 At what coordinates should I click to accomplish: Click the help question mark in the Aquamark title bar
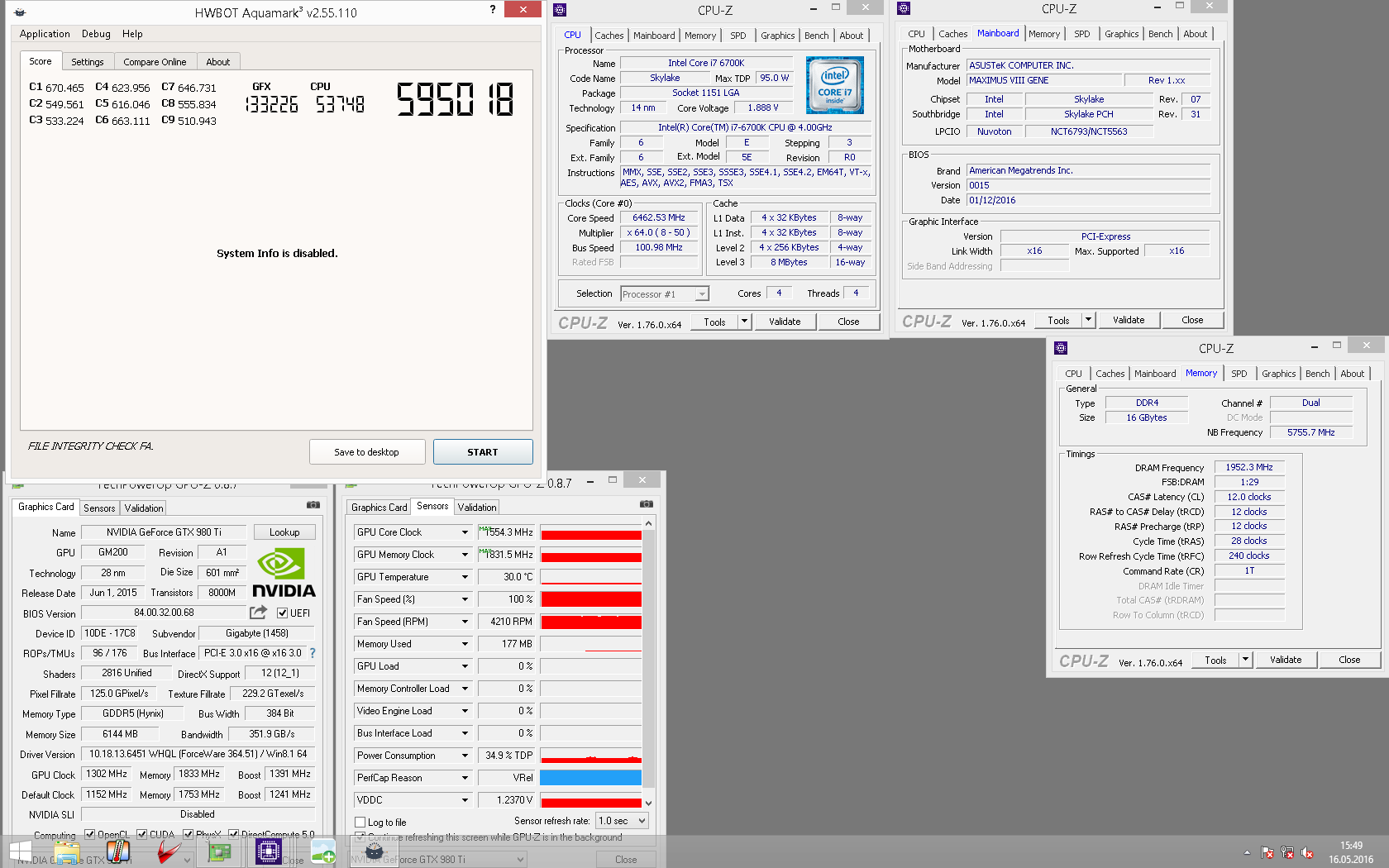point(493,10)
